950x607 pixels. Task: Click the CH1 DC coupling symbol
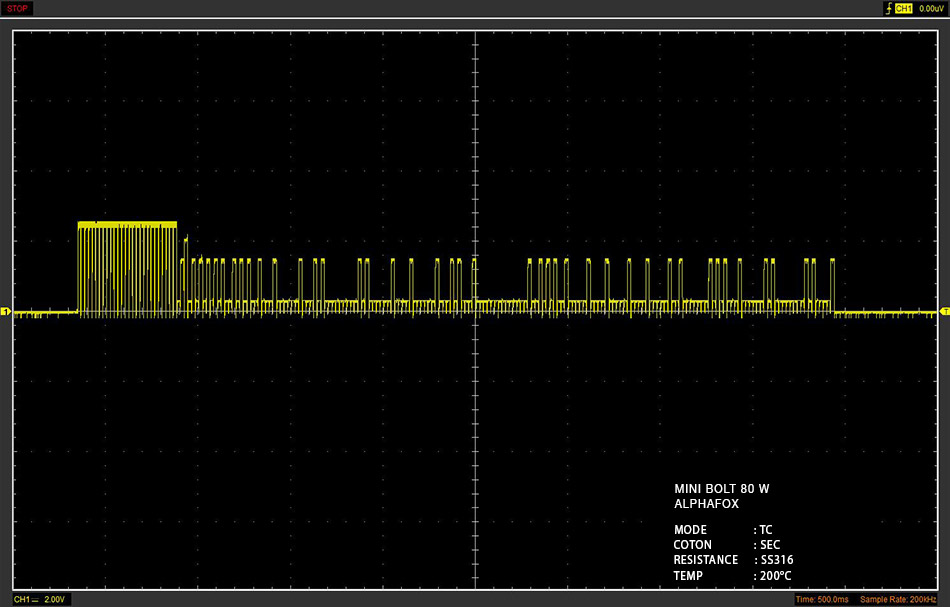tap(35, 599)
